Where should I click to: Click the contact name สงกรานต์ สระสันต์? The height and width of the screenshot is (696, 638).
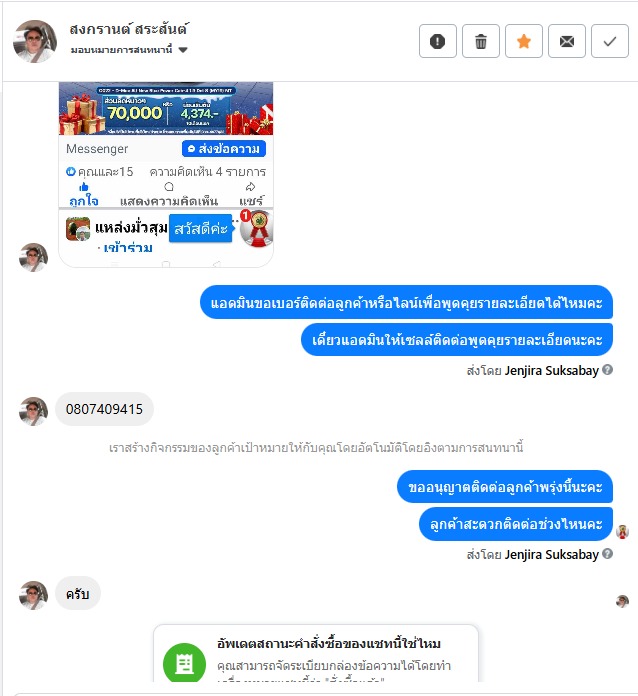click(129, 29)
